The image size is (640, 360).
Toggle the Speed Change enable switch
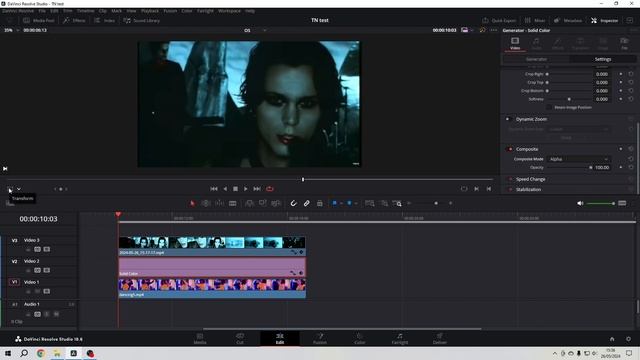pos(509,179)
